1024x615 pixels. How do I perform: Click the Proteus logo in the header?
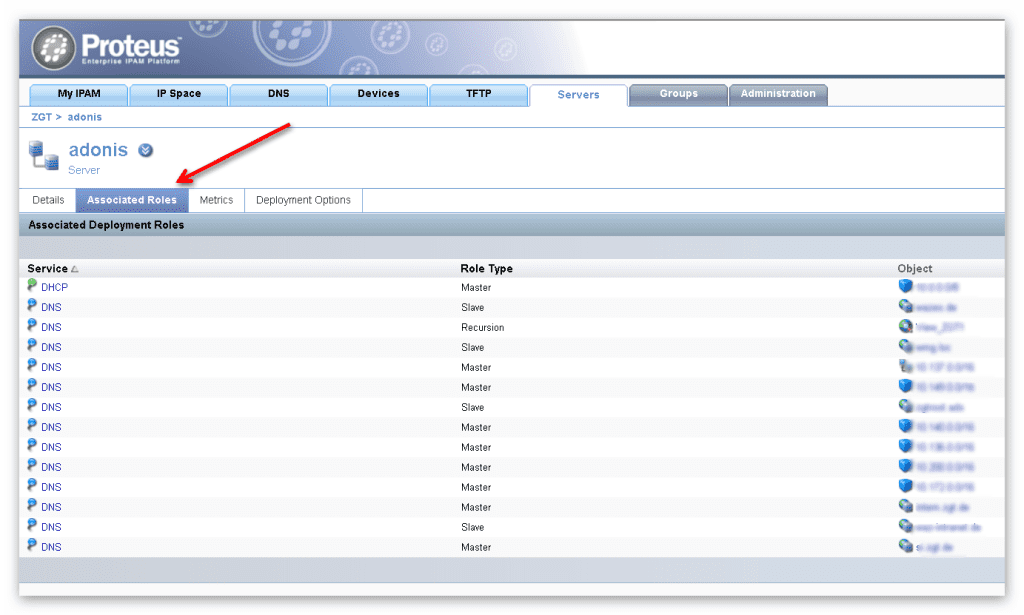click(x=106, y=48)
